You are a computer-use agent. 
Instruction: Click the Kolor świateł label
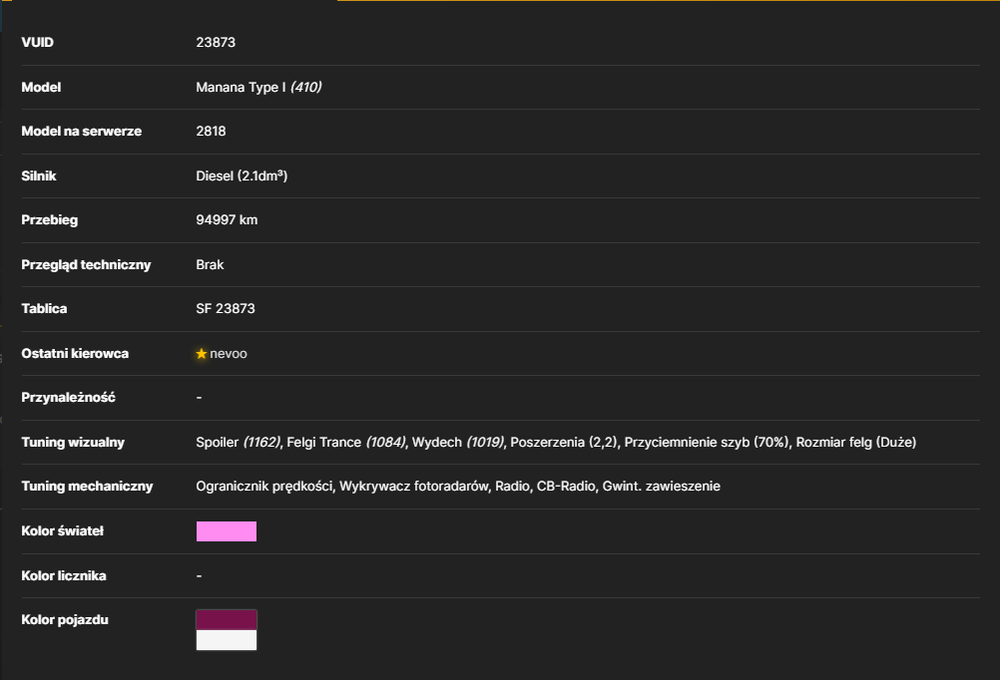click(62, 531)
